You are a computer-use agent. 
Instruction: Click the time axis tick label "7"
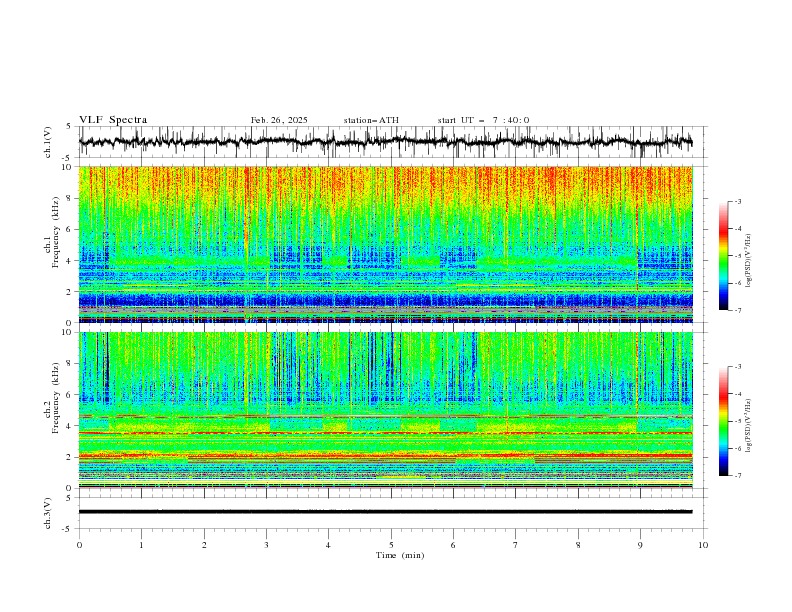(515, 545)
